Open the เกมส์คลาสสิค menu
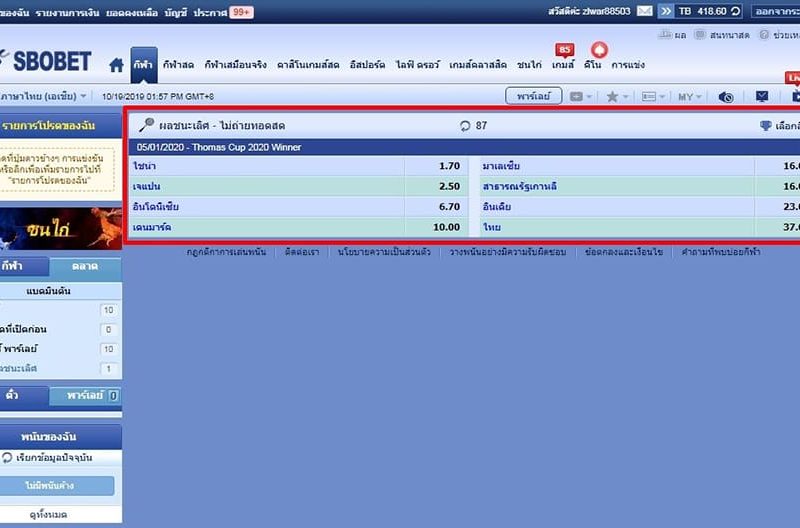This screenshot has height=528, width=800. tap(478, 65)
